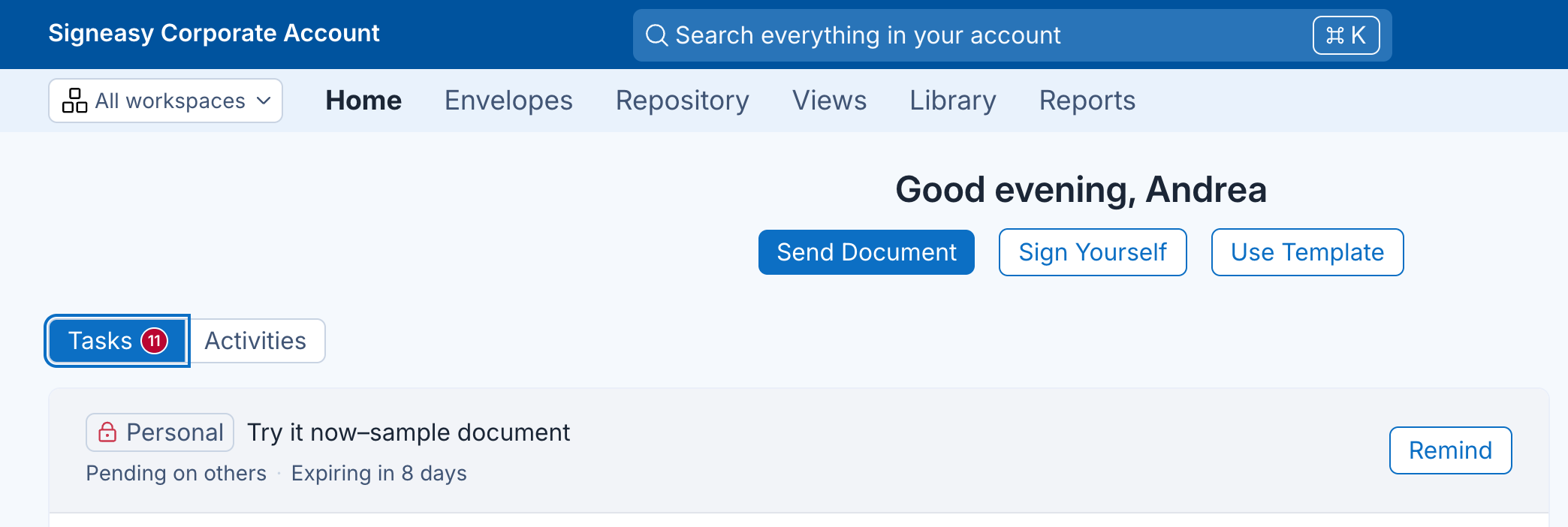Click the Expiring in 8 days text
Screen dimensions: 1568x527
coord(379,473)
